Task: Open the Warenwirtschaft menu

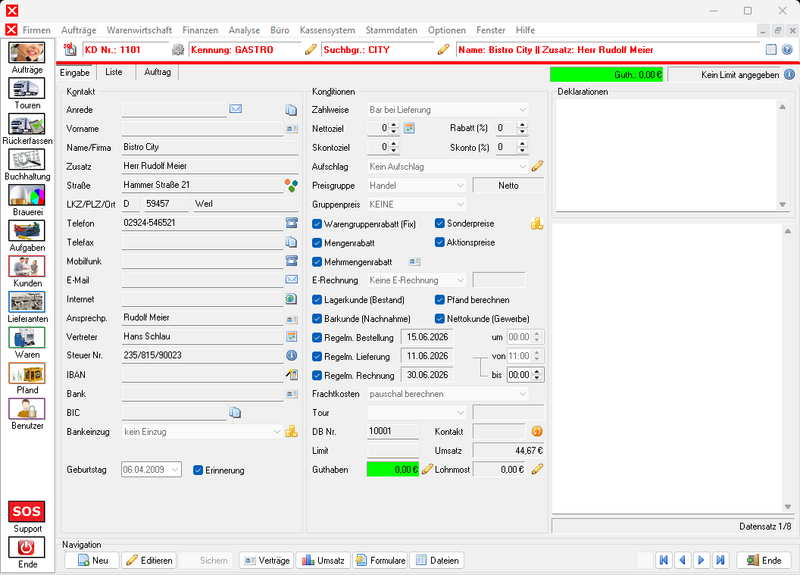Action: [x=139, y=30]
